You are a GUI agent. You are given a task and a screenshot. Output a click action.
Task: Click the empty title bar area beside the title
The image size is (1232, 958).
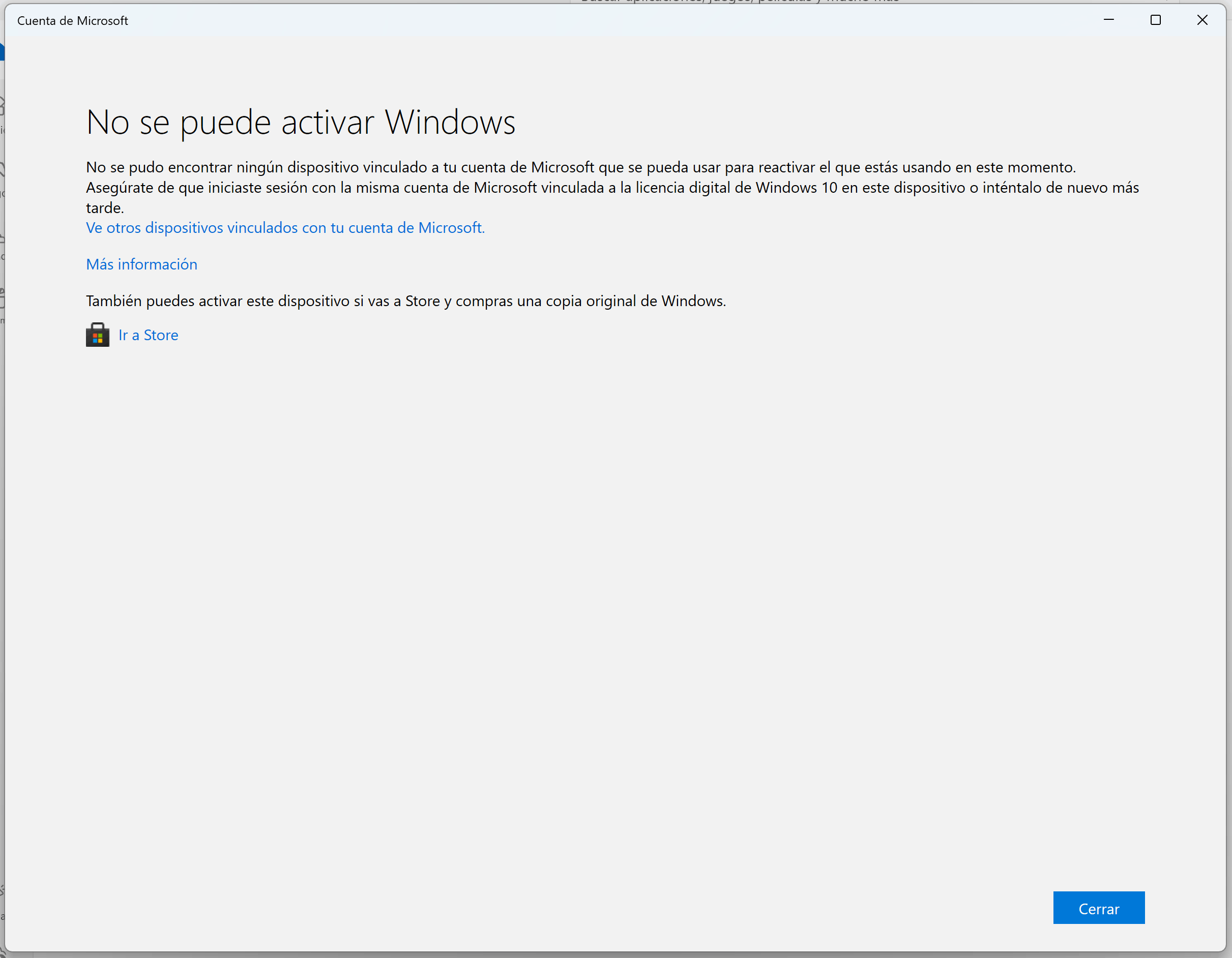564,21
